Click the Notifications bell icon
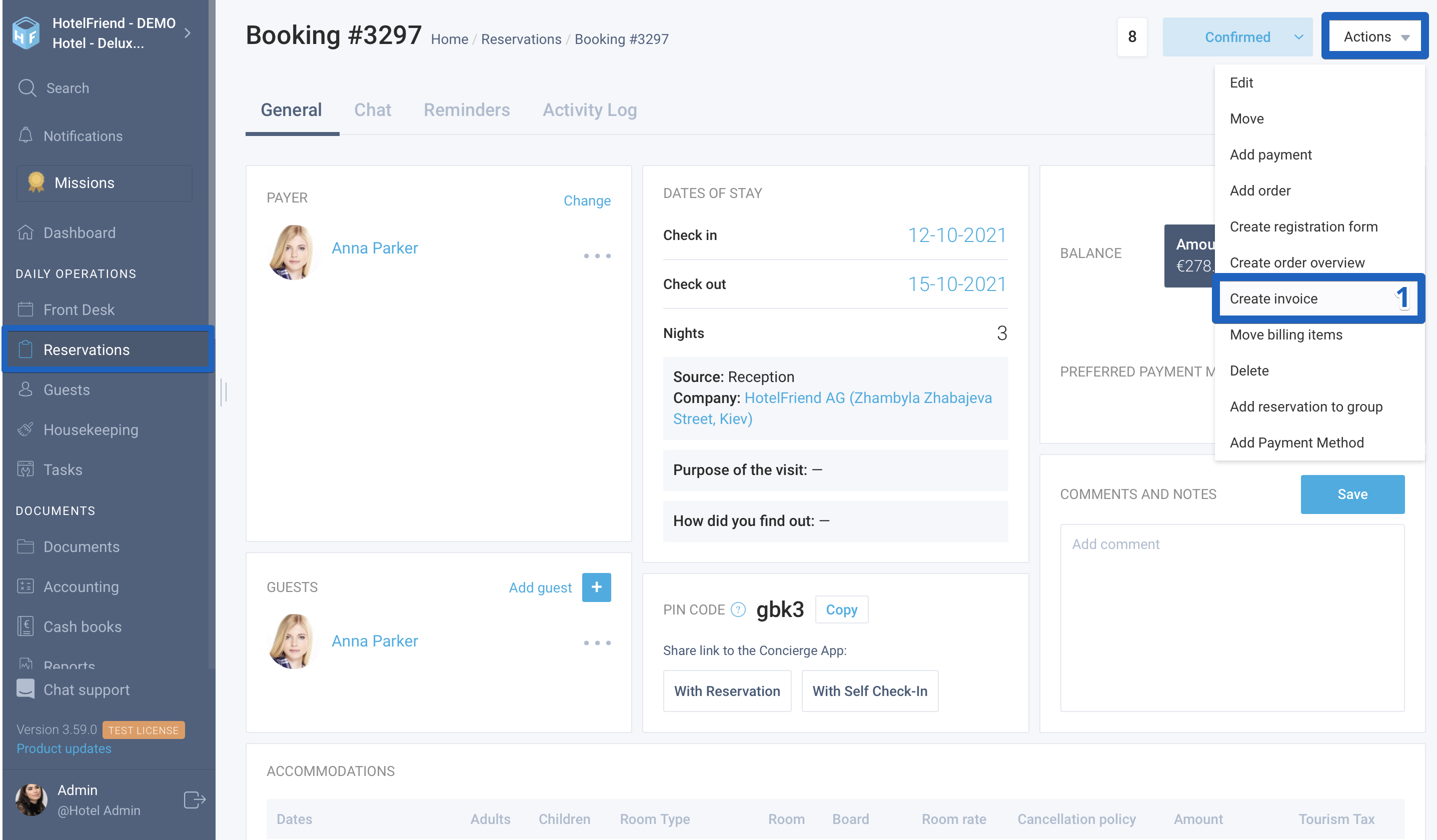This screenshot has height=840, width=1437. [27, 135]
